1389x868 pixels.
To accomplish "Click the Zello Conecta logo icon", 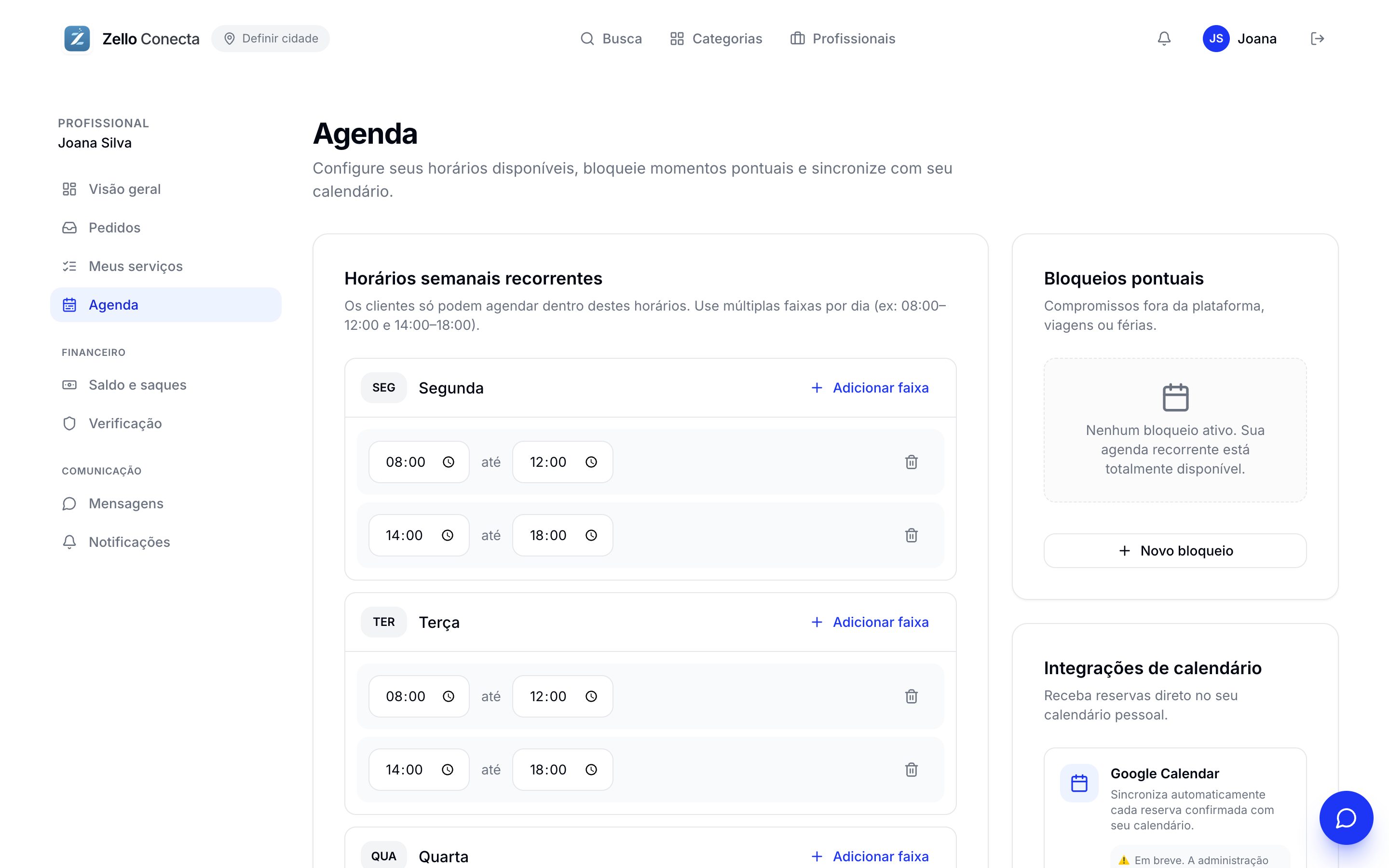I will (77, 39).
